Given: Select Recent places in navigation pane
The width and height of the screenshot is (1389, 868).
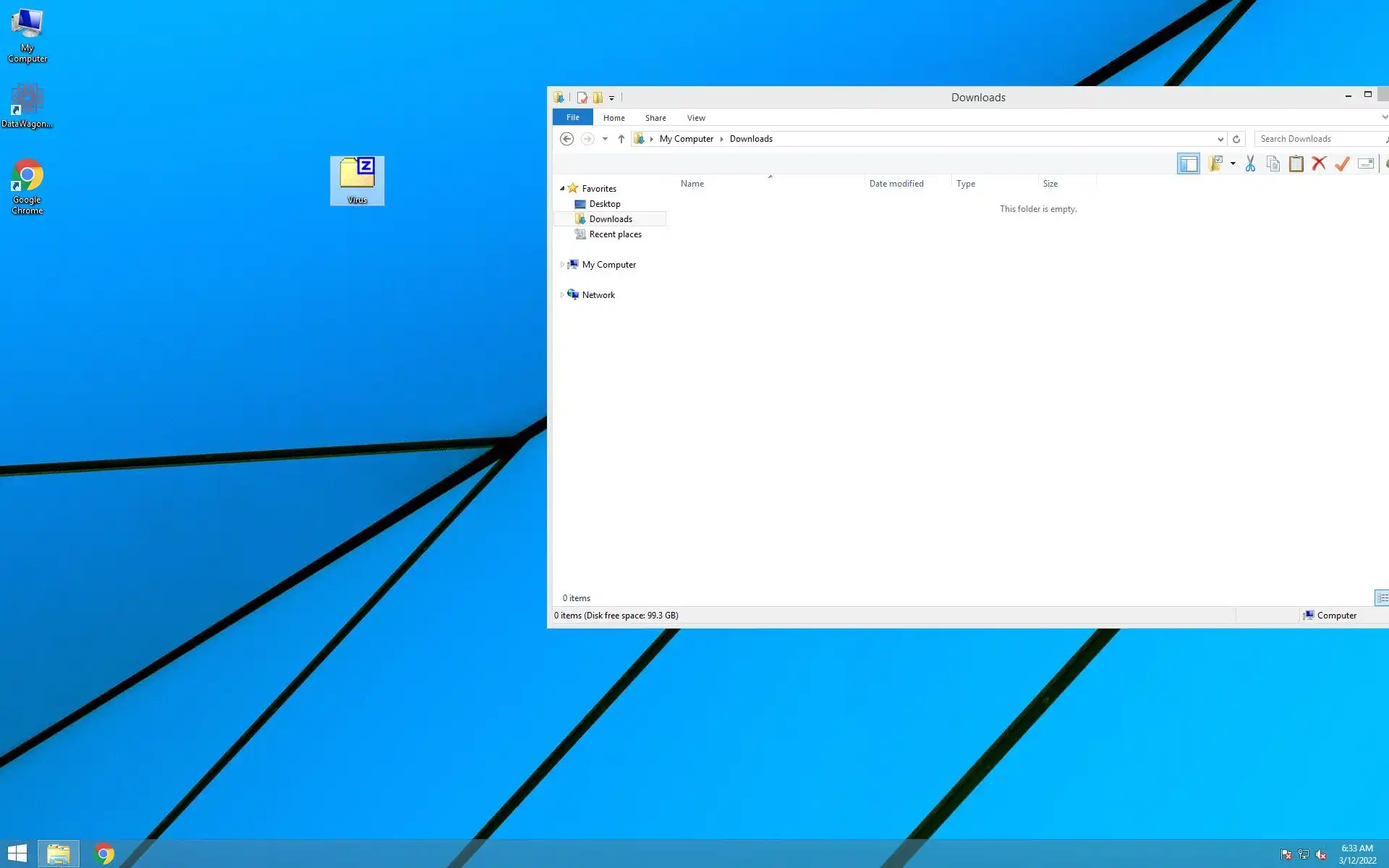Looking at the screenshot, I should (x=615, y=234).
